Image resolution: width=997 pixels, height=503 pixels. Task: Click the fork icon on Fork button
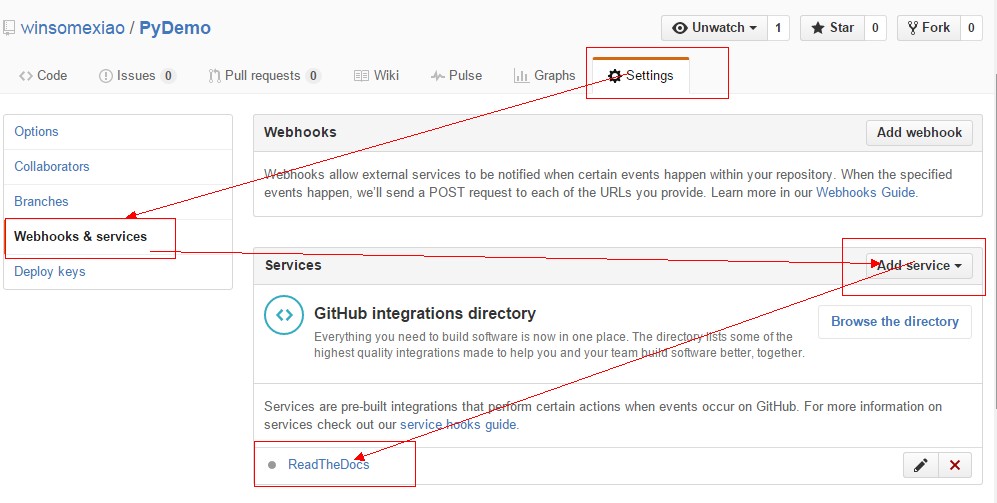coord(912,28)
